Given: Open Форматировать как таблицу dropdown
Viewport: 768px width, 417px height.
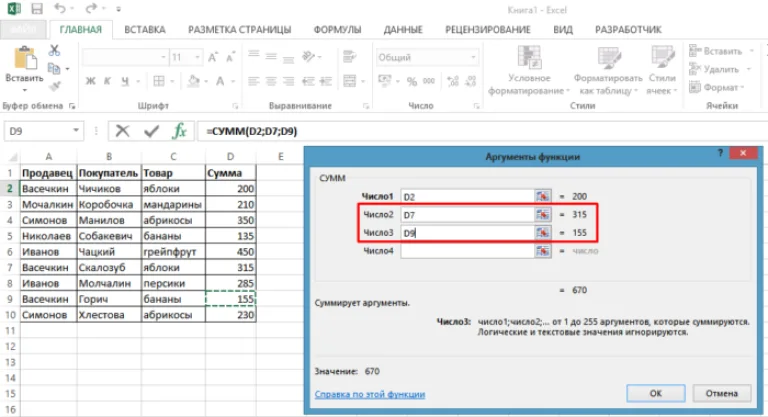Looking at the screenshot, I should pyautogui.click(x=608, y=70).
